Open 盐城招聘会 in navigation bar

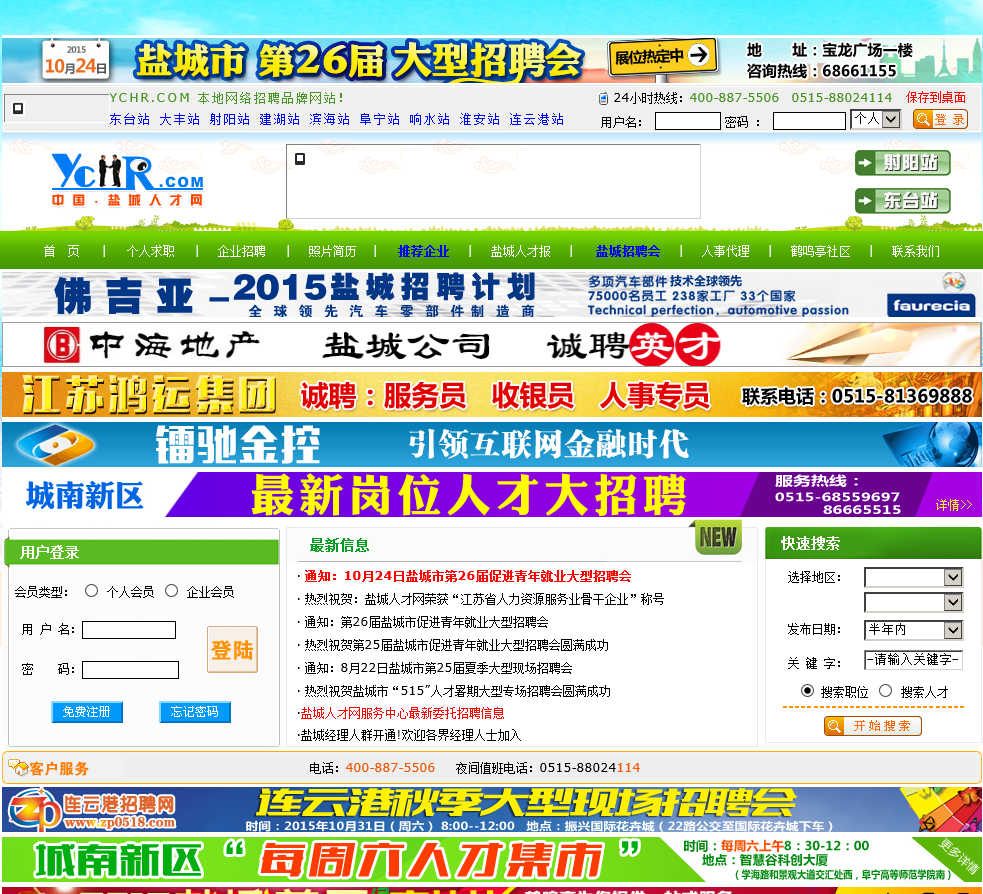click(x=628, y=251)
